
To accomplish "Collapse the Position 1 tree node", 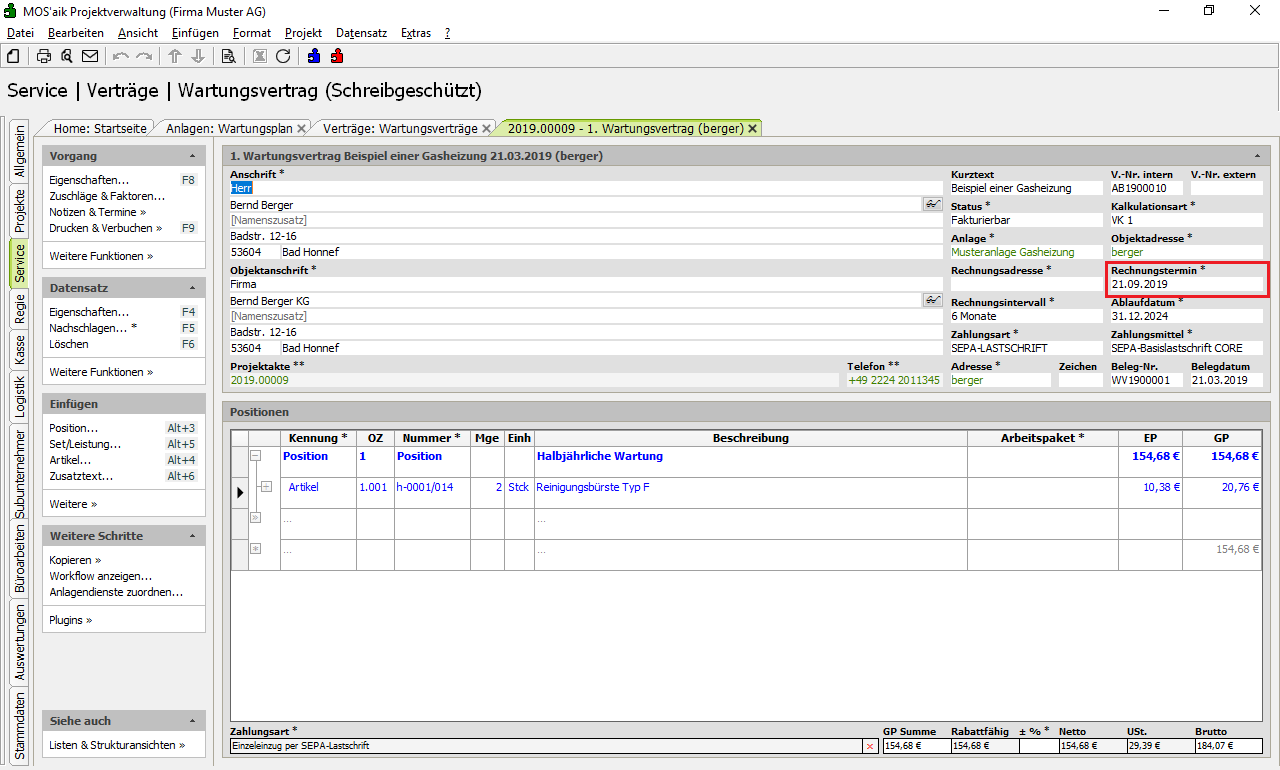I will pyautogui.click(x=255, y=455).
